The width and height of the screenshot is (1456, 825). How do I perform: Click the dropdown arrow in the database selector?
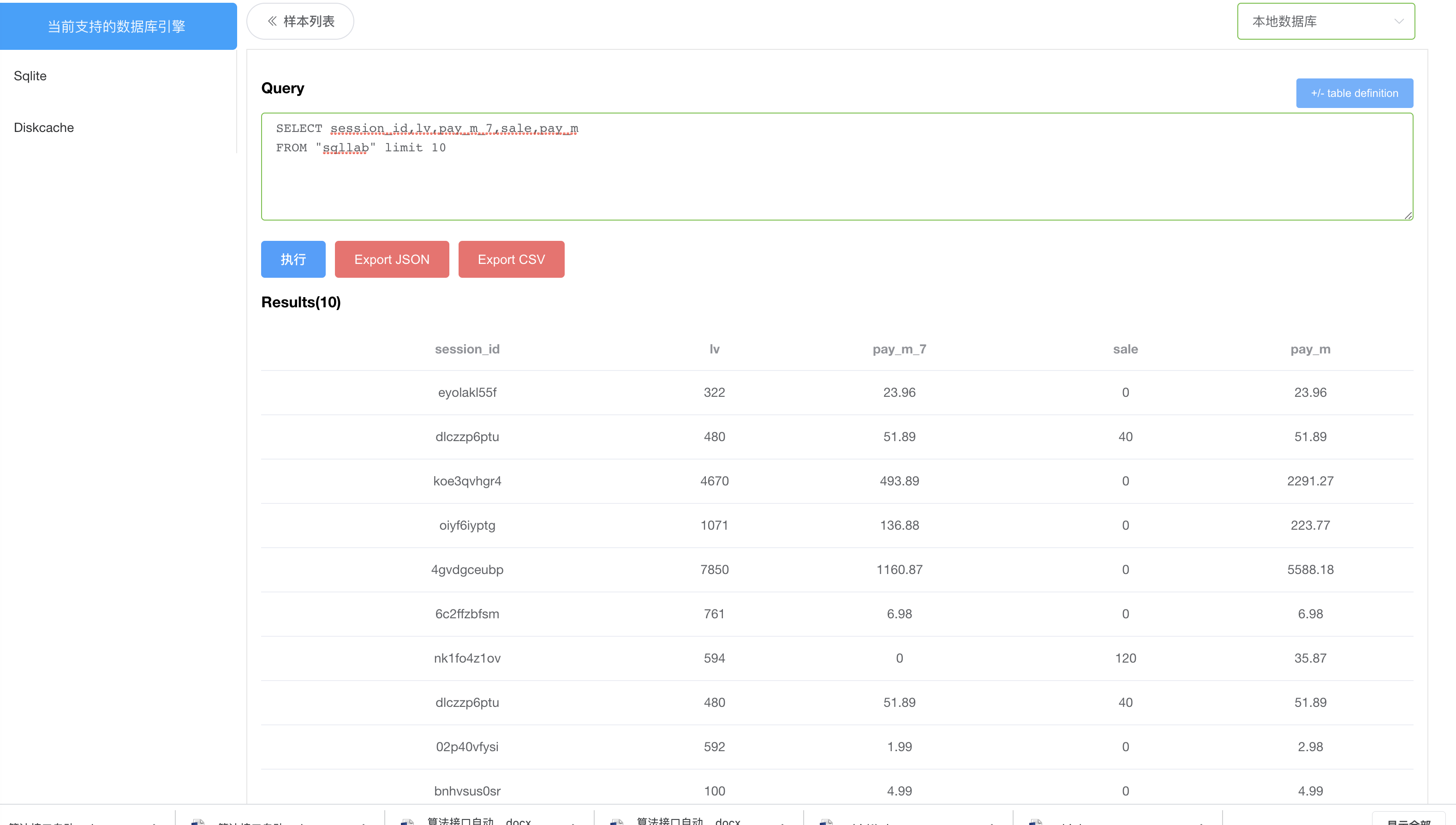pos(1398,22)
